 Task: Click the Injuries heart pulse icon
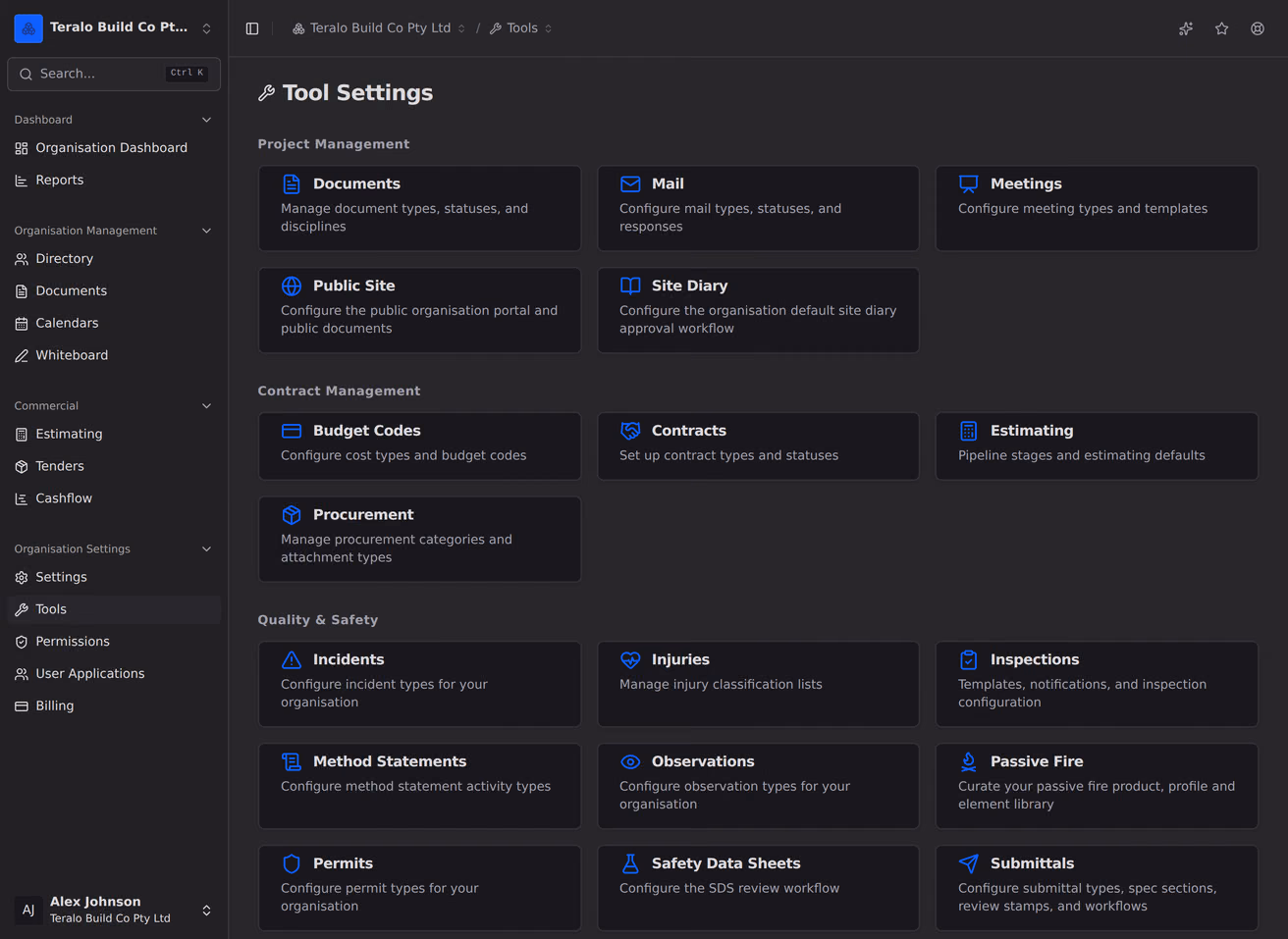click(x=630, y=659)
